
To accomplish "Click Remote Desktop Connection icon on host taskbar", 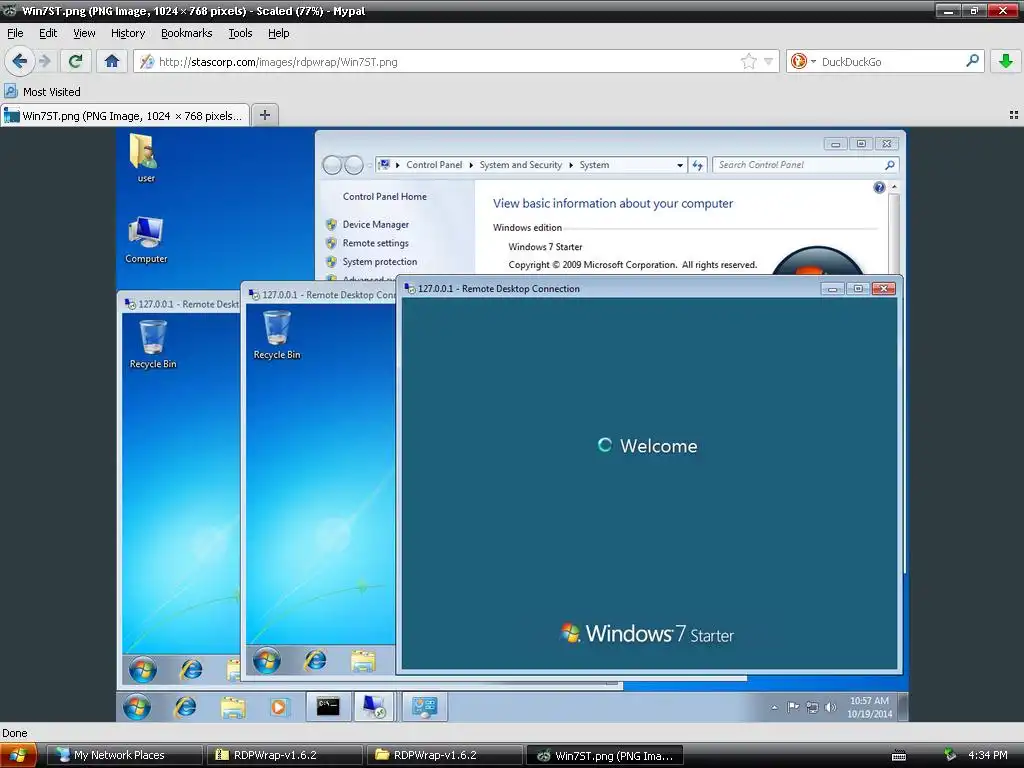I will (x=374, y=707).
